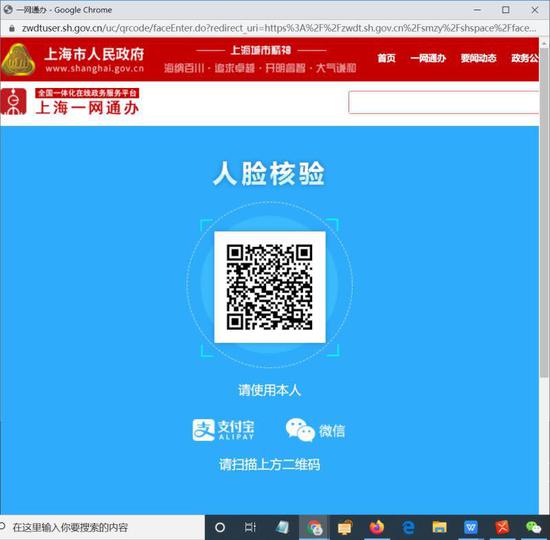The image size is (550, 540).
Task: Click the URL in the address bar
Action: pos(279,28)
